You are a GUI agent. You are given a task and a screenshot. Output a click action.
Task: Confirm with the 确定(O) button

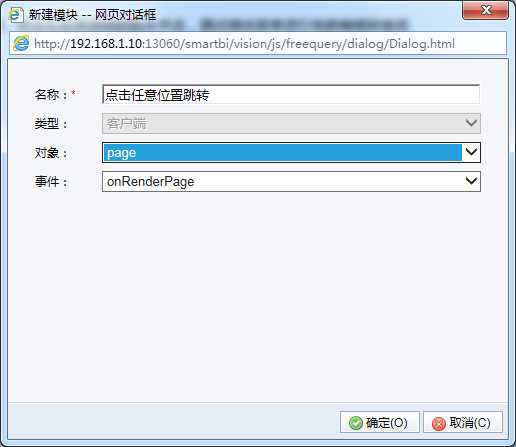tap(380, 422)
